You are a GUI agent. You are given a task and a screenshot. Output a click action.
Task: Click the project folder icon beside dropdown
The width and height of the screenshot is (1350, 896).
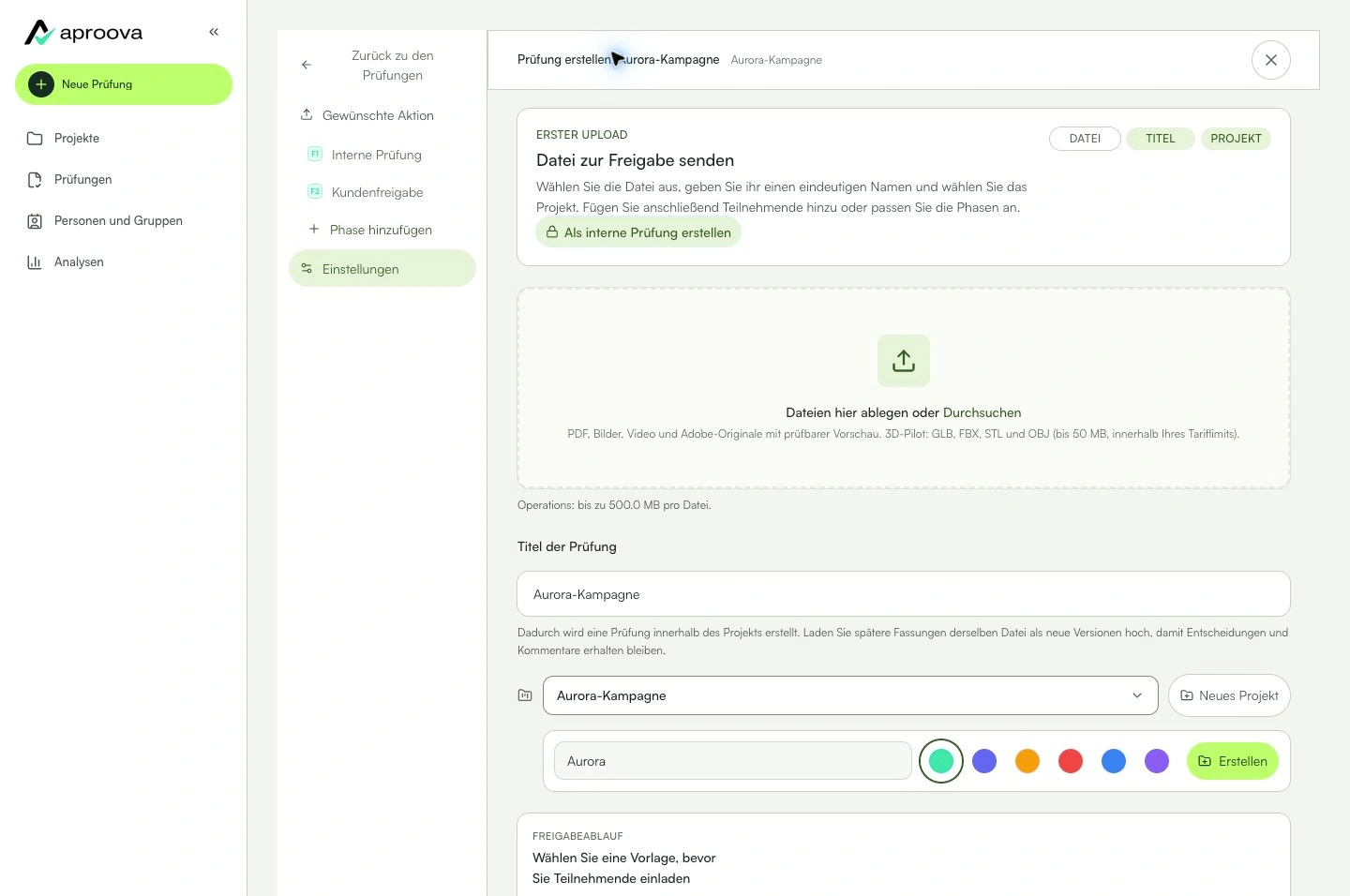pyautogui.click(x=525, y=695)
